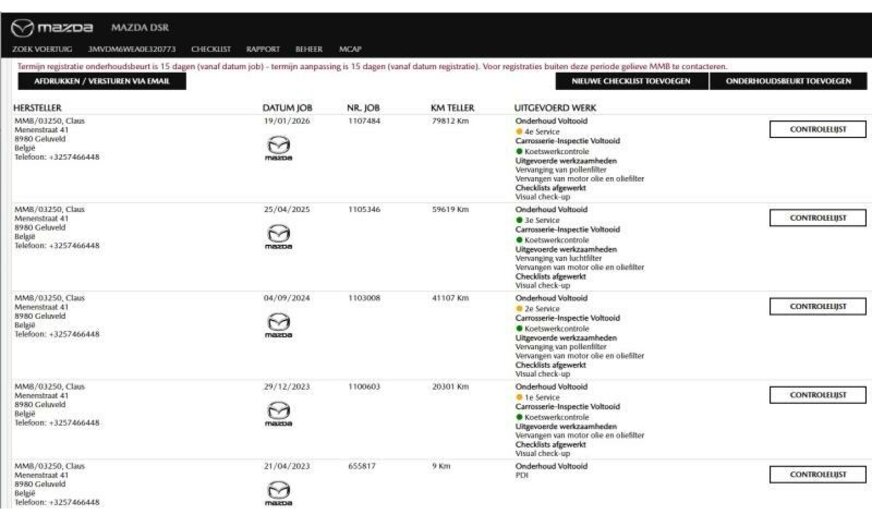The height and width of the screenshot is (520, 872).
Task: Click Mazda emblem beside the 19/01/2026 job
Action: pyautogui.click(x=278, y=150)
